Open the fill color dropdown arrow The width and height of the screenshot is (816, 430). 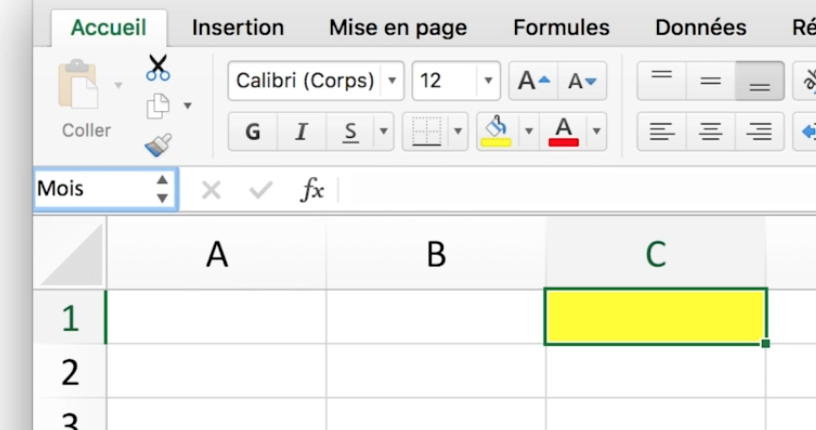pyautogui.click(x=529, y=132)
